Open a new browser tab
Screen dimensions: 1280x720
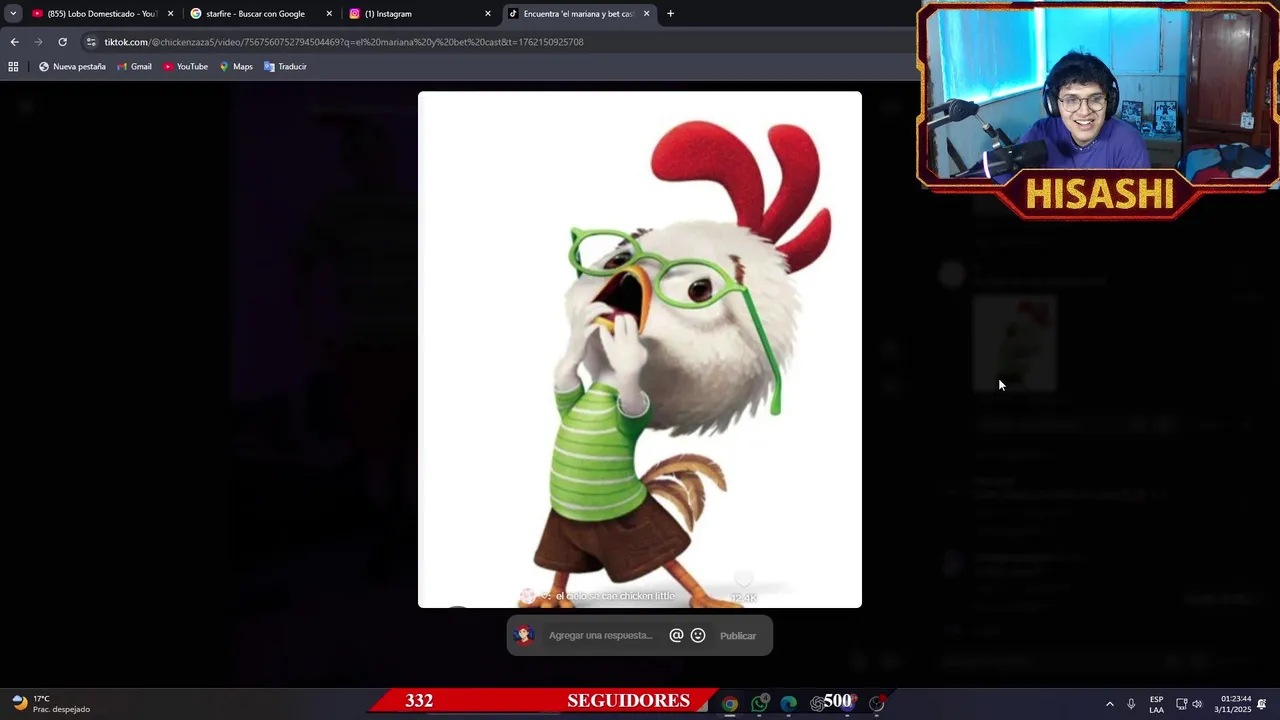click(x=670, y=14)
